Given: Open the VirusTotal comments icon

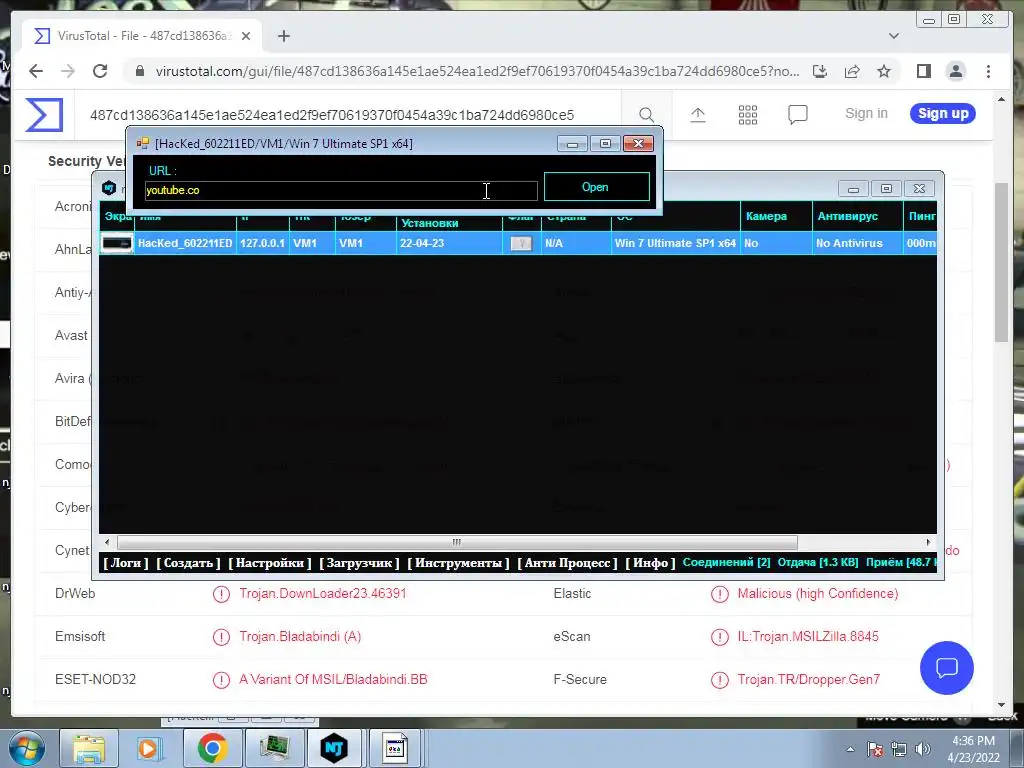Looking at the screenshot, I should pyautogui.click(x=797, y=115).
